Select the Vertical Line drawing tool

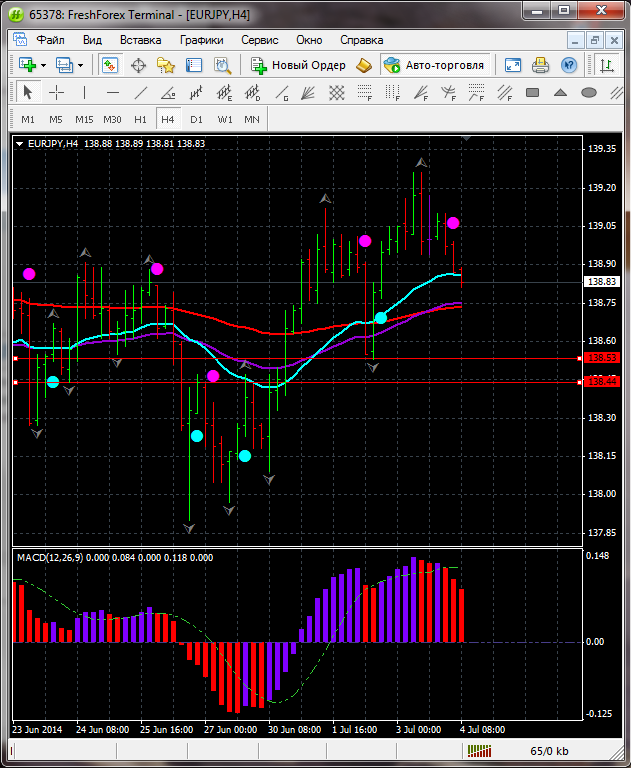85,93
